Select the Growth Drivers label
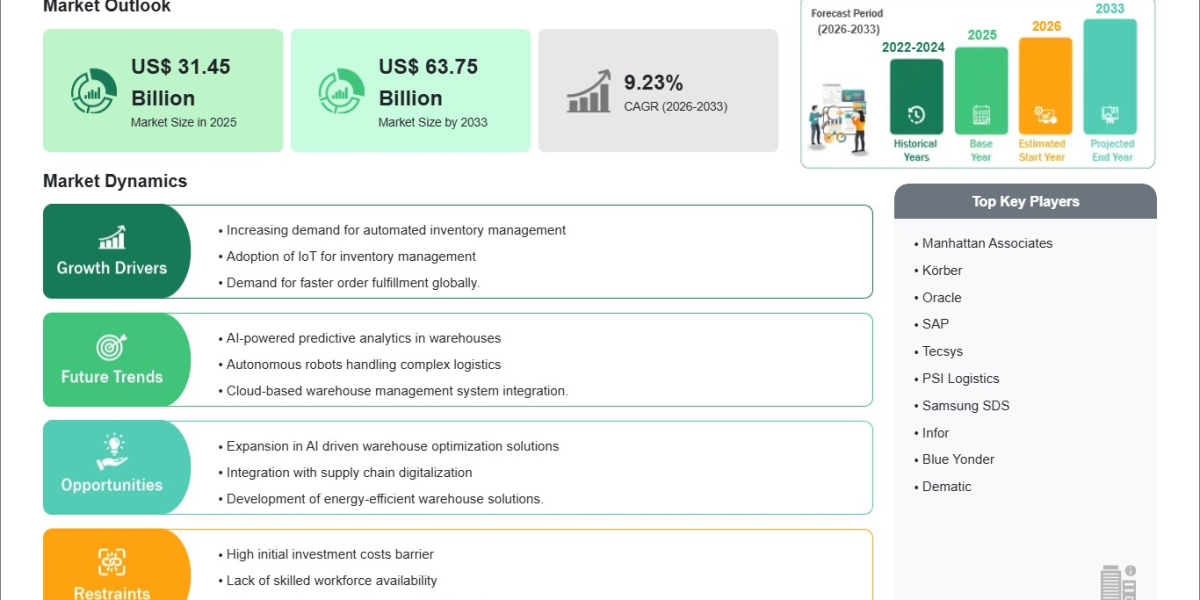 click(112, 268)
